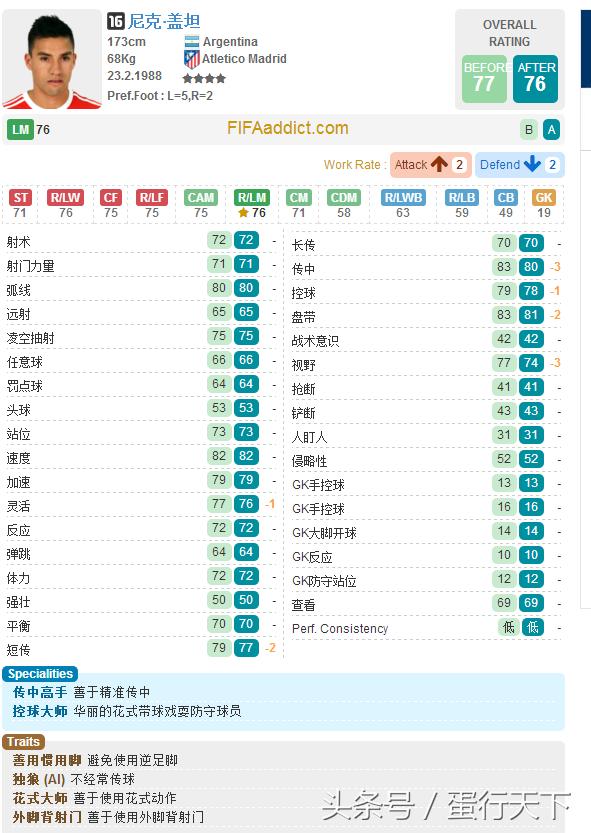Click the 任意球 stat label
This screenshot has height=833, width=591.
click(x=24, y=362)
